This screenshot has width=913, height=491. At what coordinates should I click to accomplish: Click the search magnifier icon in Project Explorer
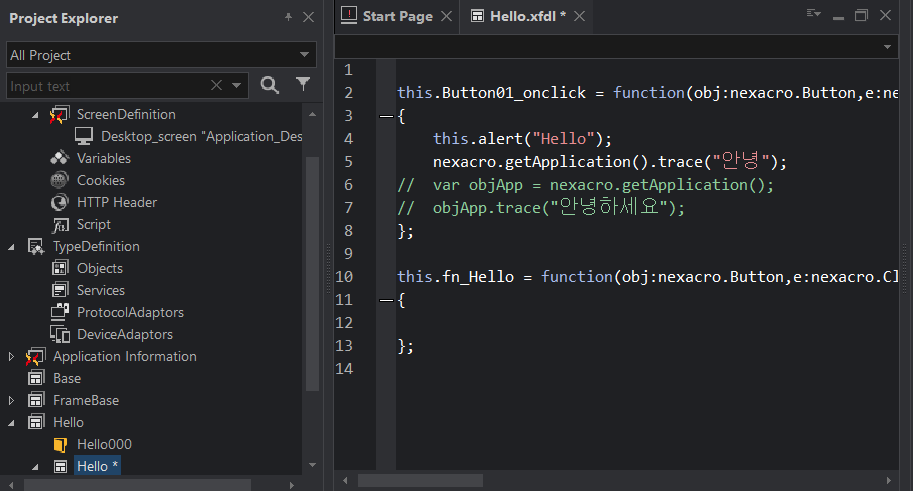(269, 85)
